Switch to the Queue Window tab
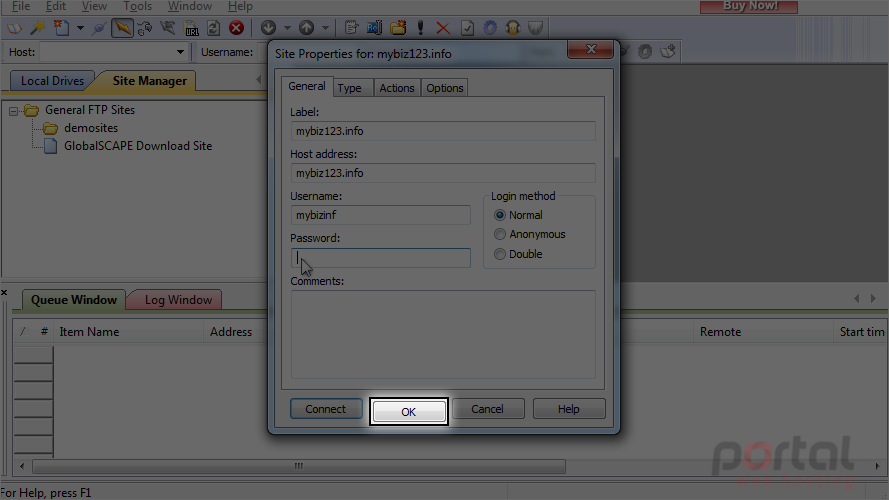The width and height of the screenshot is (889, 500). pos(73,300)
